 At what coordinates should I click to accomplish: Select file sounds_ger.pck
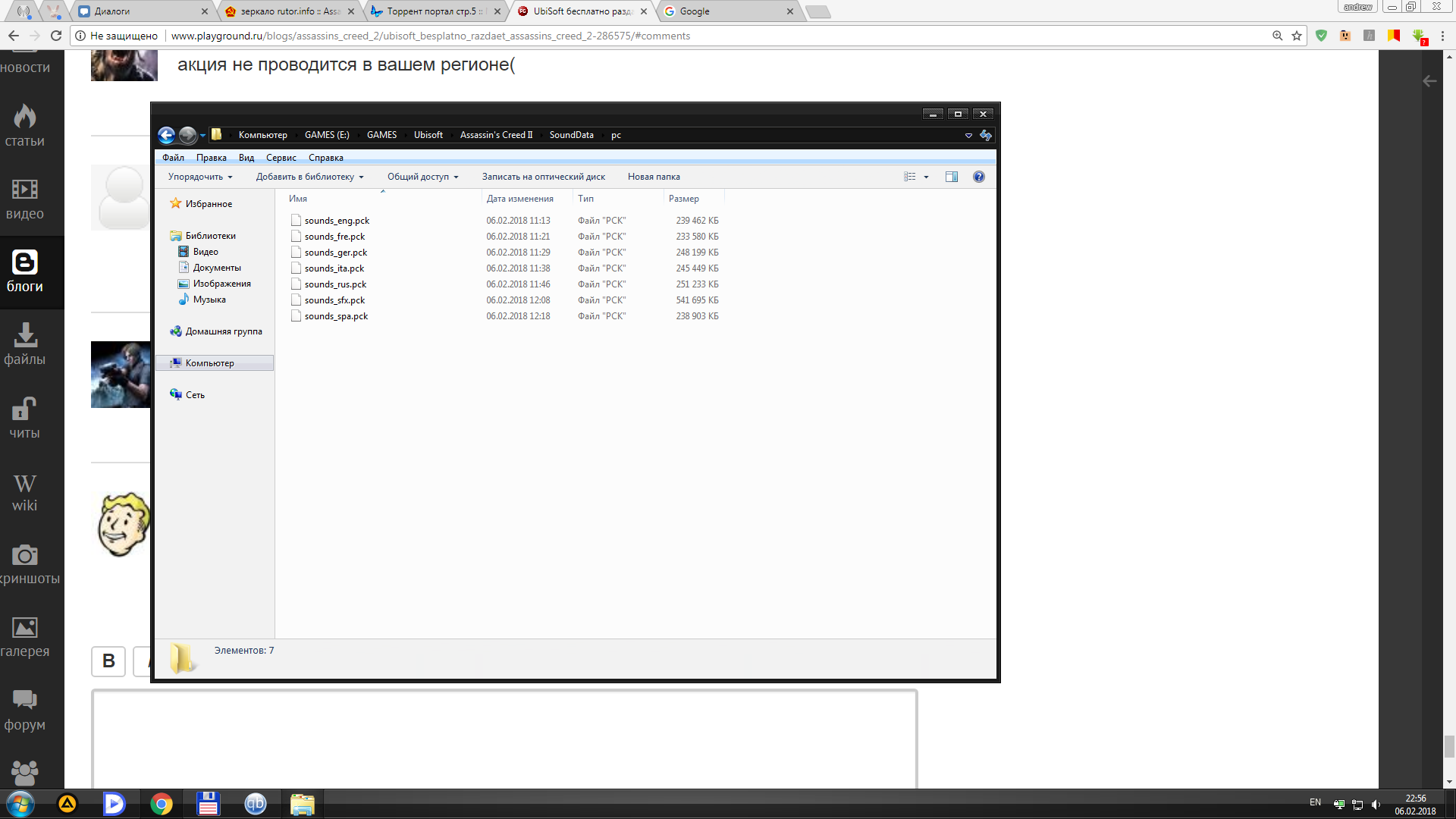tap(329, 253)
